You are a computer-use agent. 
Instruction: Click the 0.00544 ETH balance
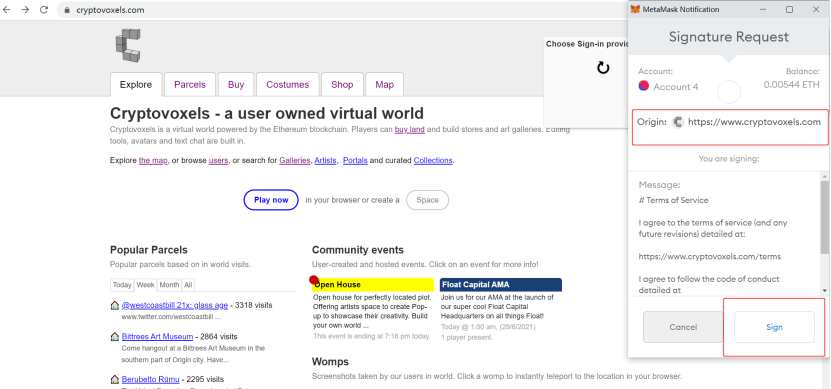coord(791,85)
